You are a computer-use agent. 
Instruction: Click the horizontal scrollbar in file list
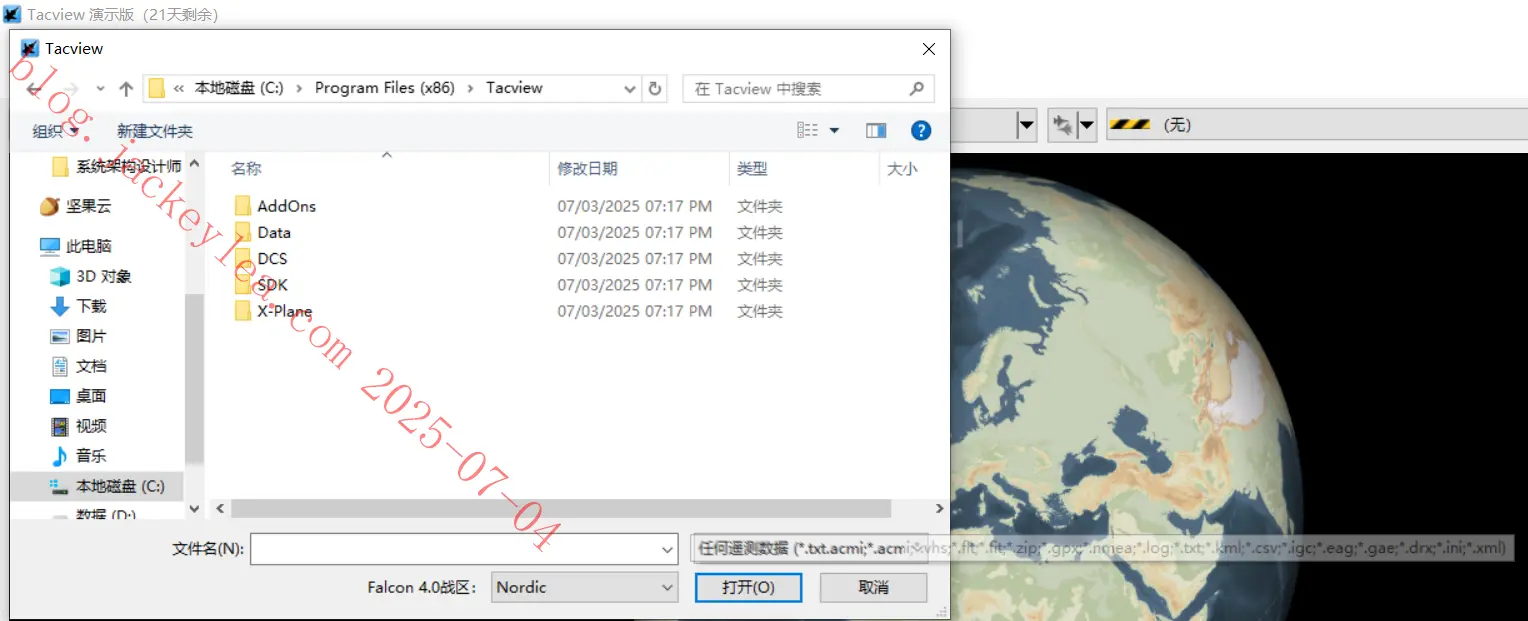(561, 508)
